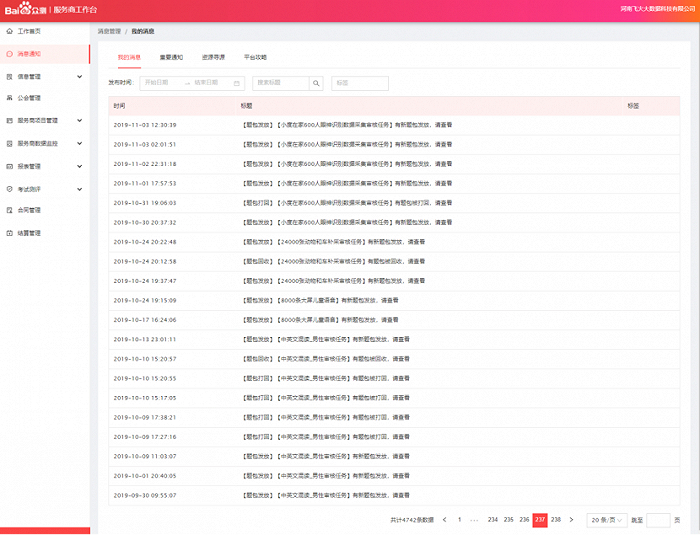The image size is (700, 535).
Task: Expand the 信息管理 menu chevron
Action: coord(79,77)
